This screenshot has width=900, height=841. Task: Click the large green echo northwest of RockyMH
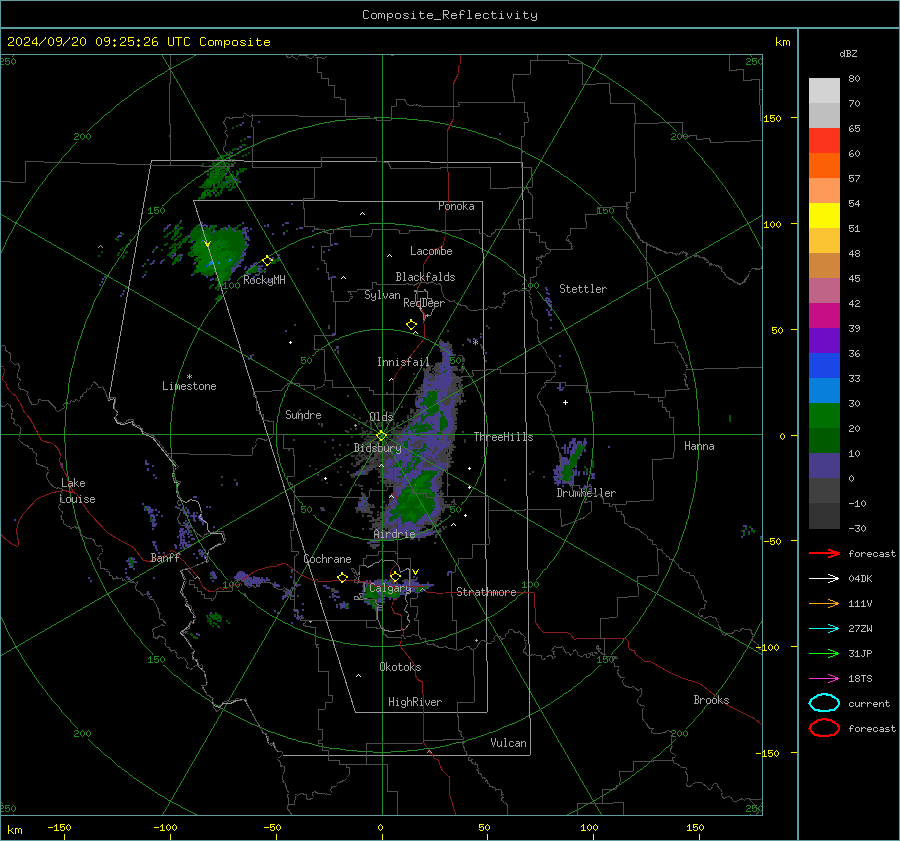220,249
